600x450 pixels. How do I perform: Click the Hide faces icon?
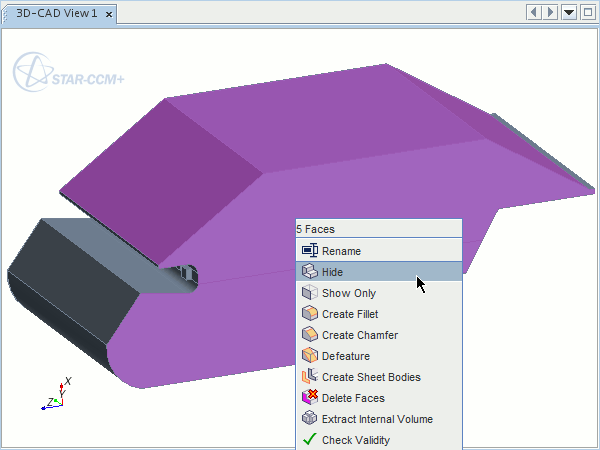pos(310,272)
